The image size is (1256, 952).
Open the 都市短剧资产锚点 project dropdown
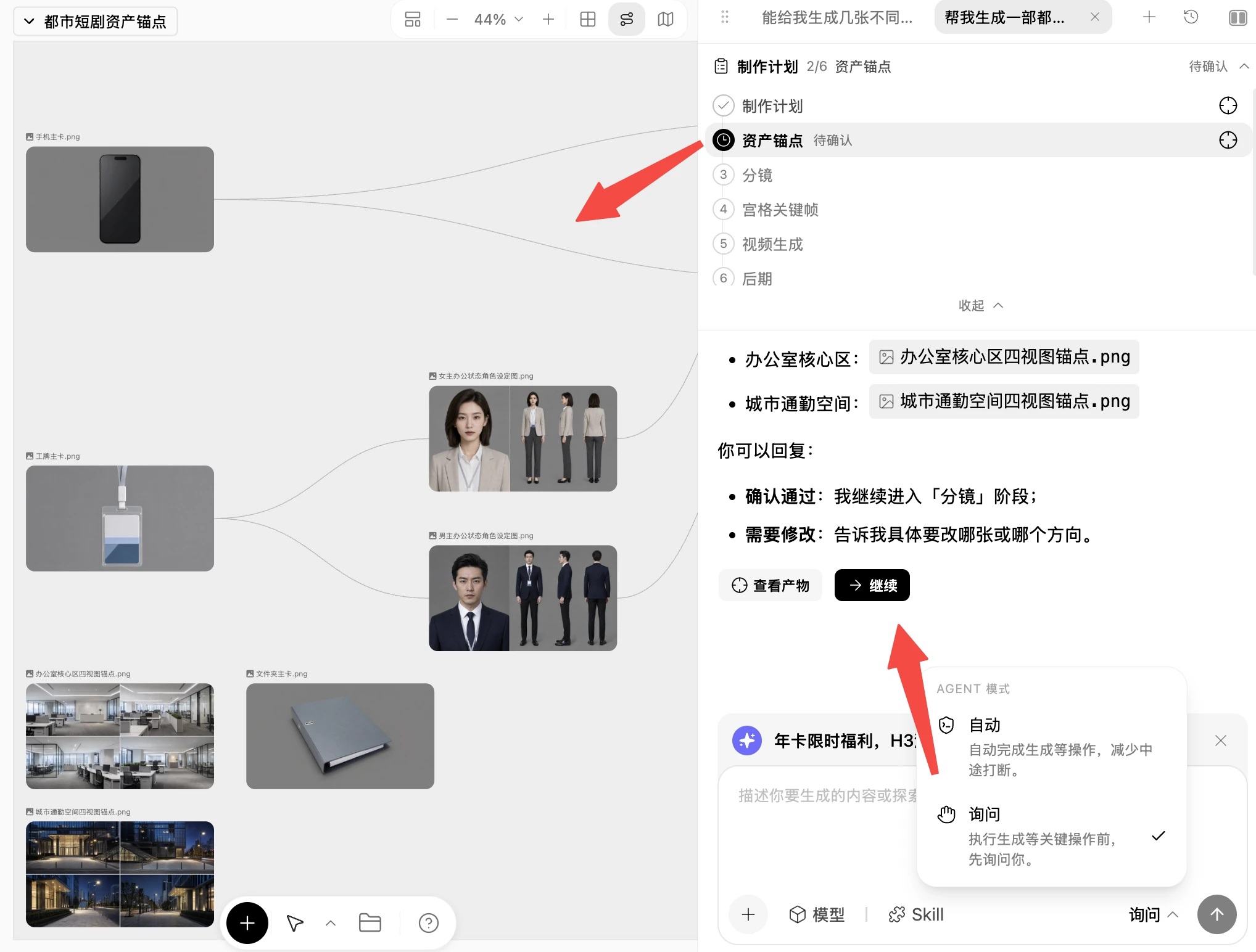coord(96,22)
